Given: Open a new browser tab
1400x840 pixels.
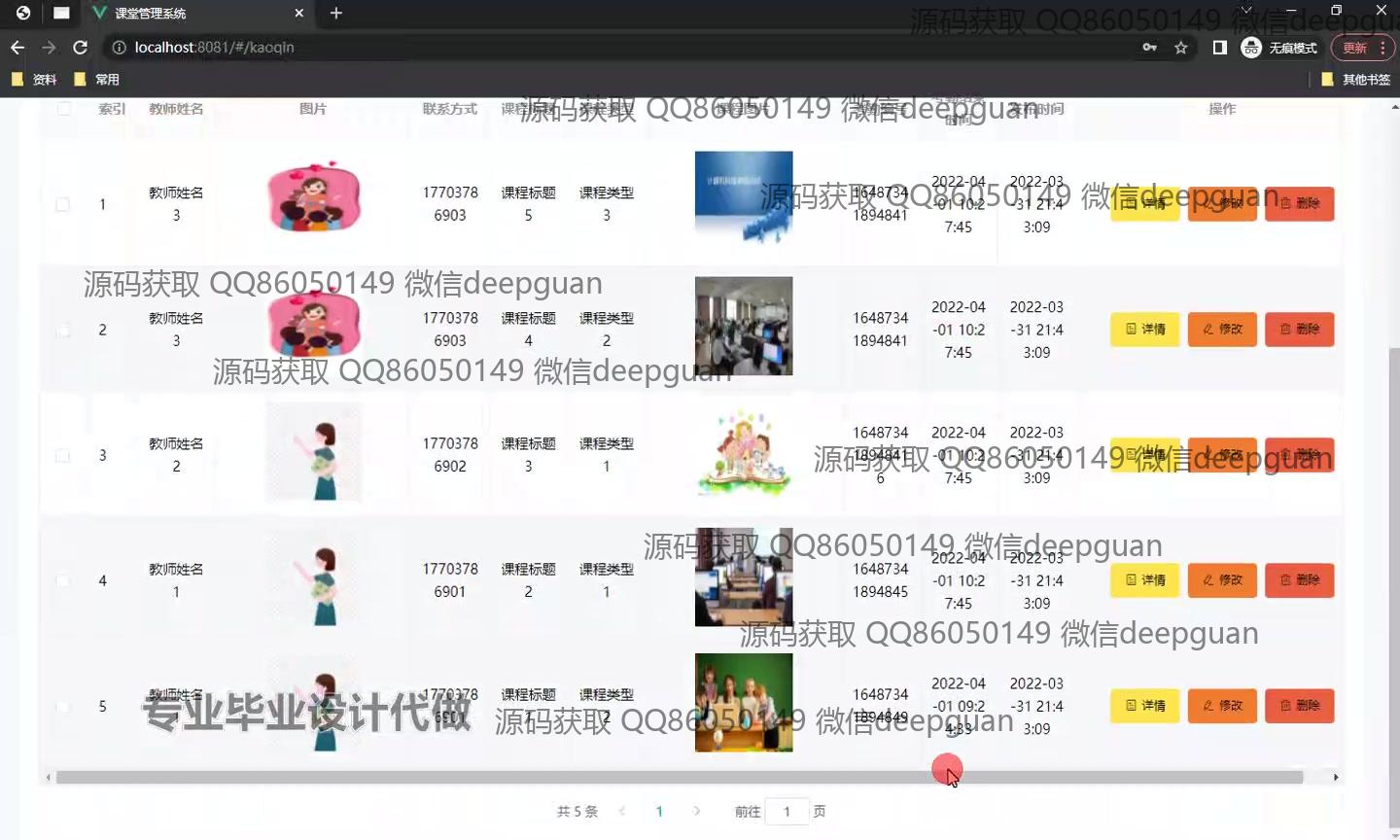Looking at the screenshot, I should tap(336, 14).
